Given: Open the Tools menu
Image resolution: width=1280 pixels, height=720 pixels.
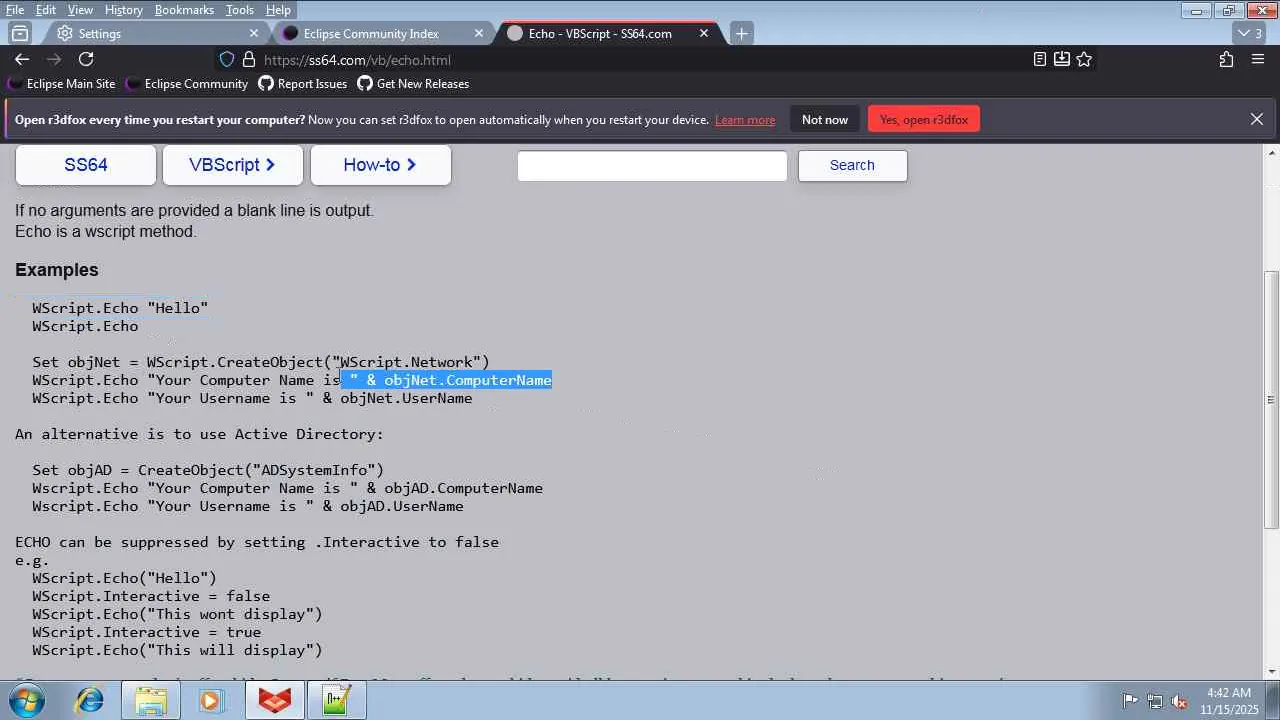Looking at the screenshot, I should [240, 10].
